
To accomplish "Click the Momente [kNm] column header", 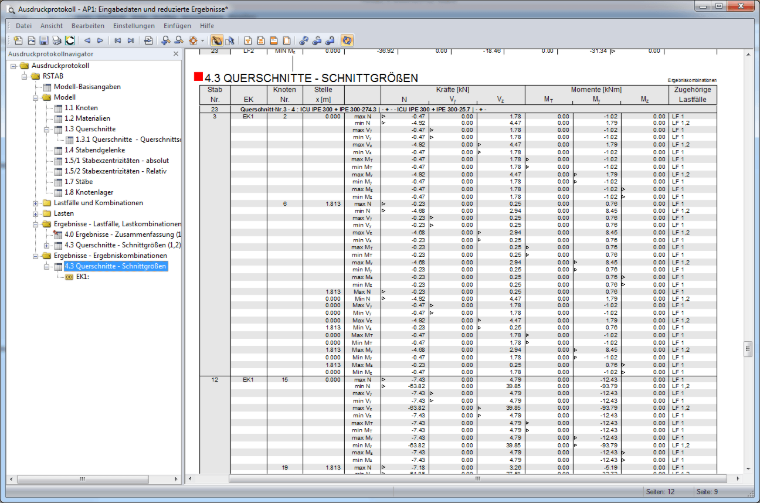I will (596, 90).
